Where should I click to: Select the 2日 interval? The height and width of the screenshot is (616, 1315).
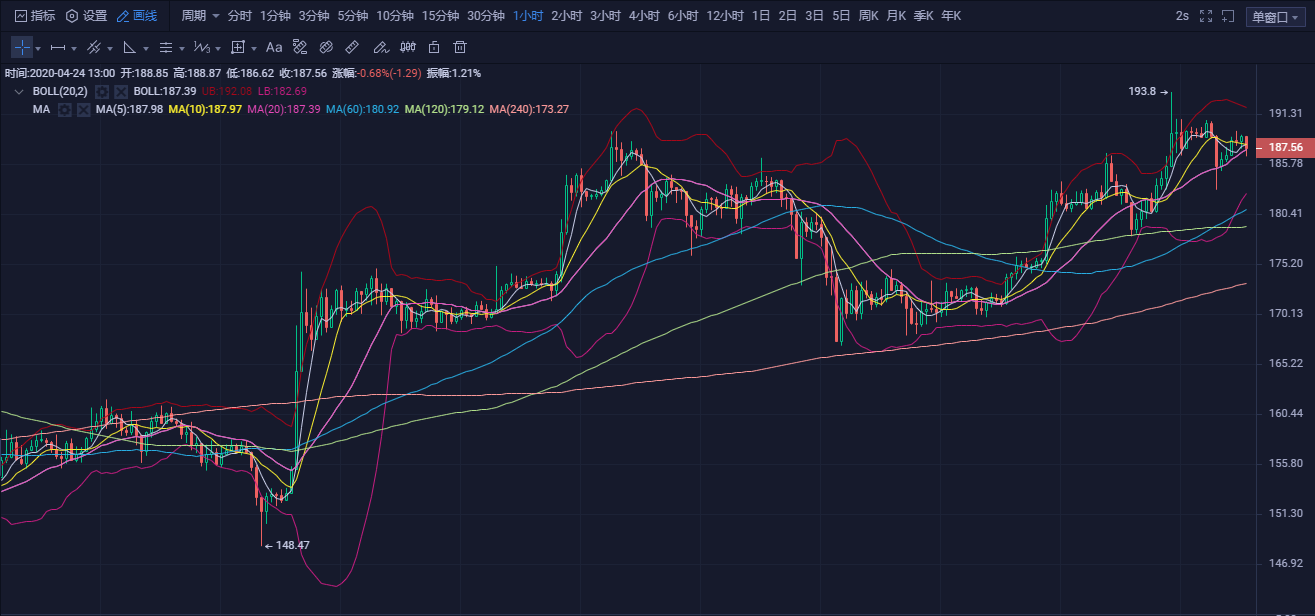(788, 16)
